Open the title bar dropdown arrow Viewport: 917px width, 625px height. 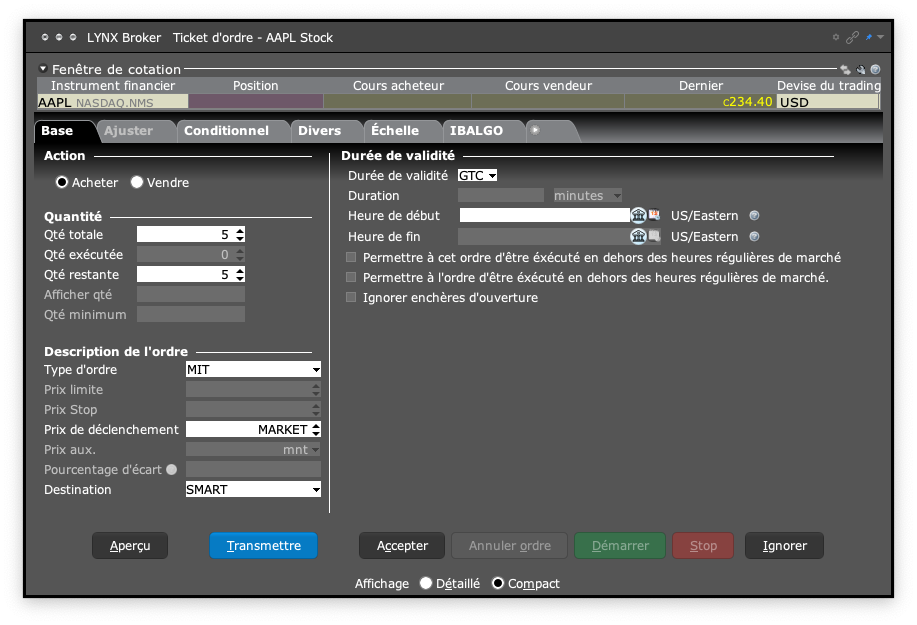880,37
